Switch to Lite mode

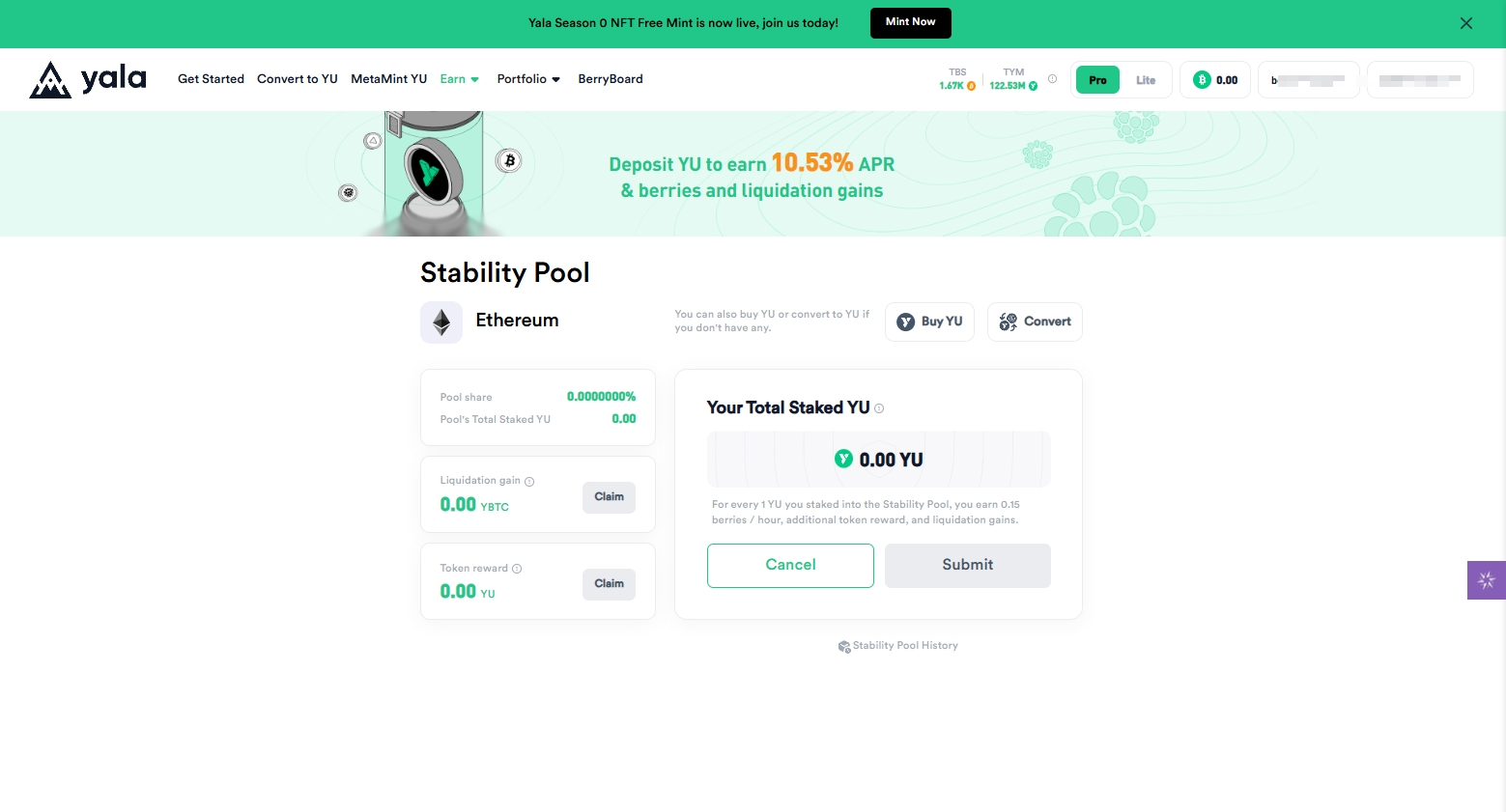(1146, 80)
